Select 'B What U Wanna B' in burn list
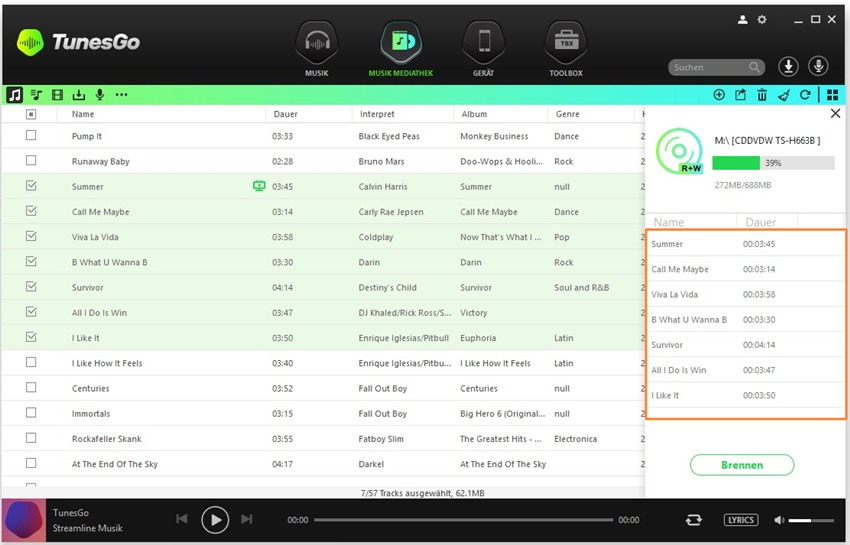The image size is (850, 545). [x=745, y=319]
